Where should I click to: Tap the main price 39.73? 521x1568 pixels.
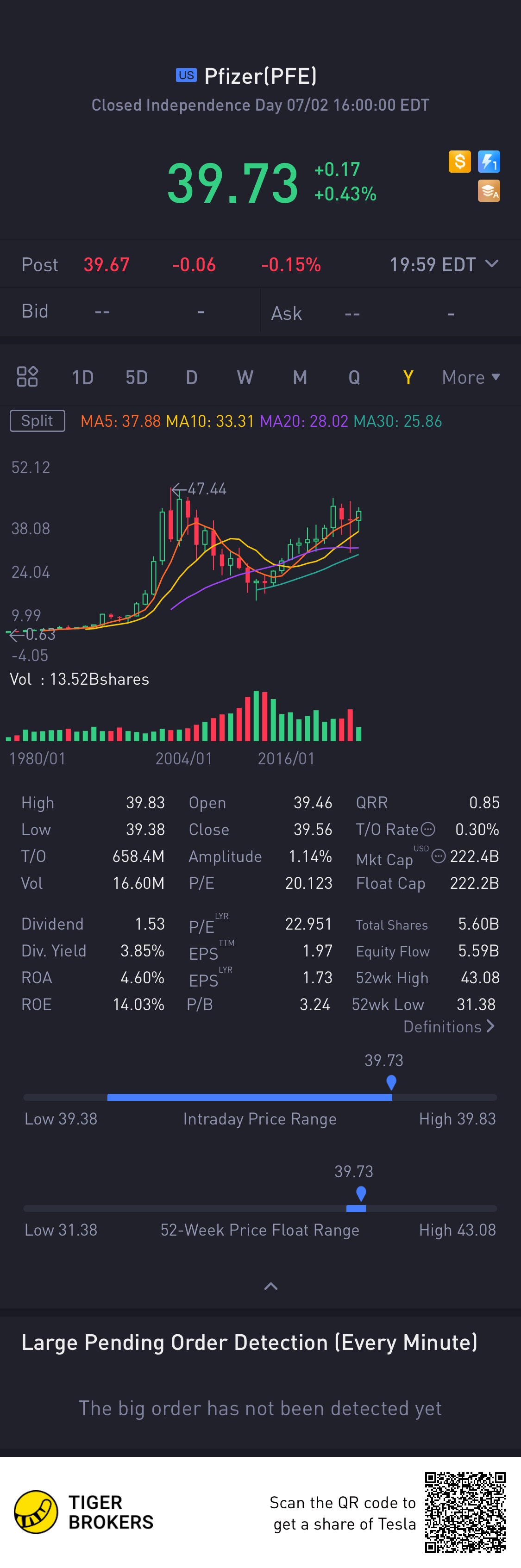coord(232,182)
